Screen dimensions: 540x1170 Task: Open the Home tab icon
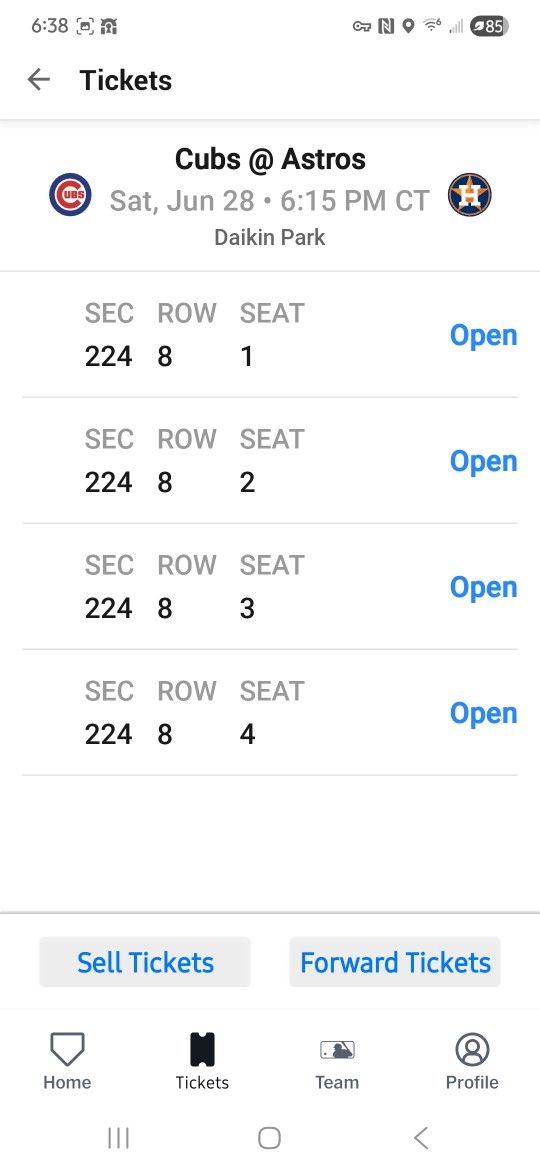(67, 1050)
